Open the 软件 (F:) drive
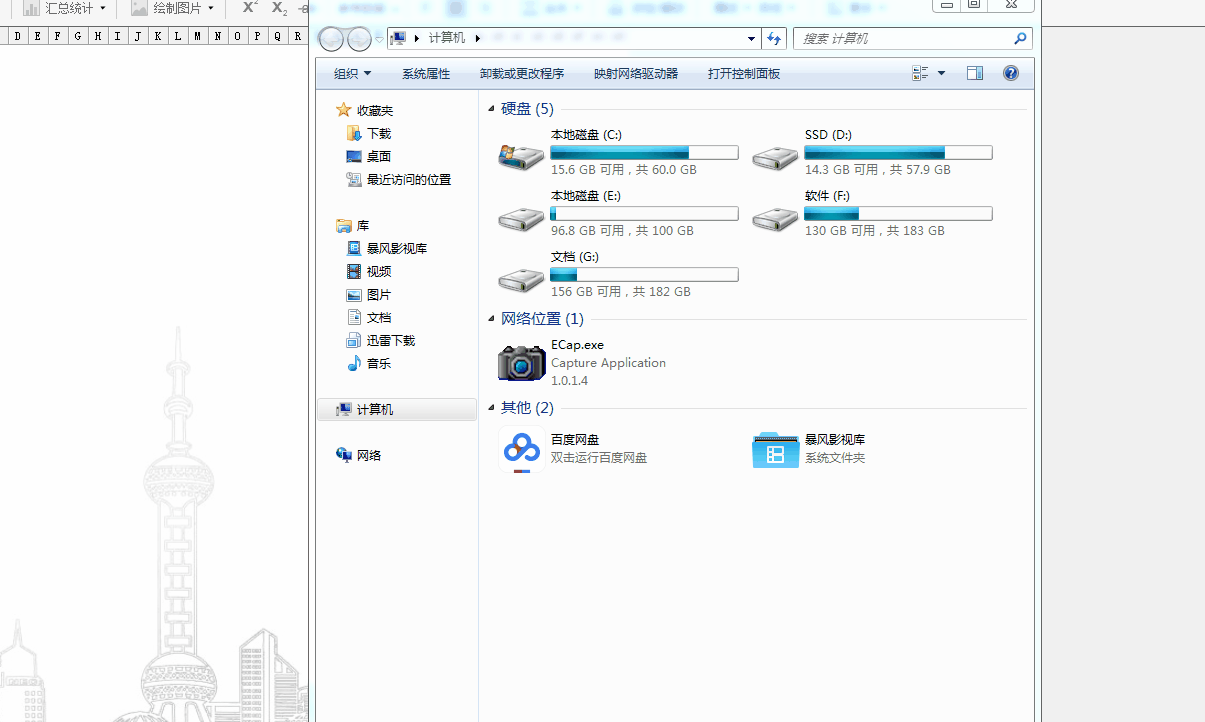The width and height of the screenshot is (1205, 722). click(x=775, y=216)
